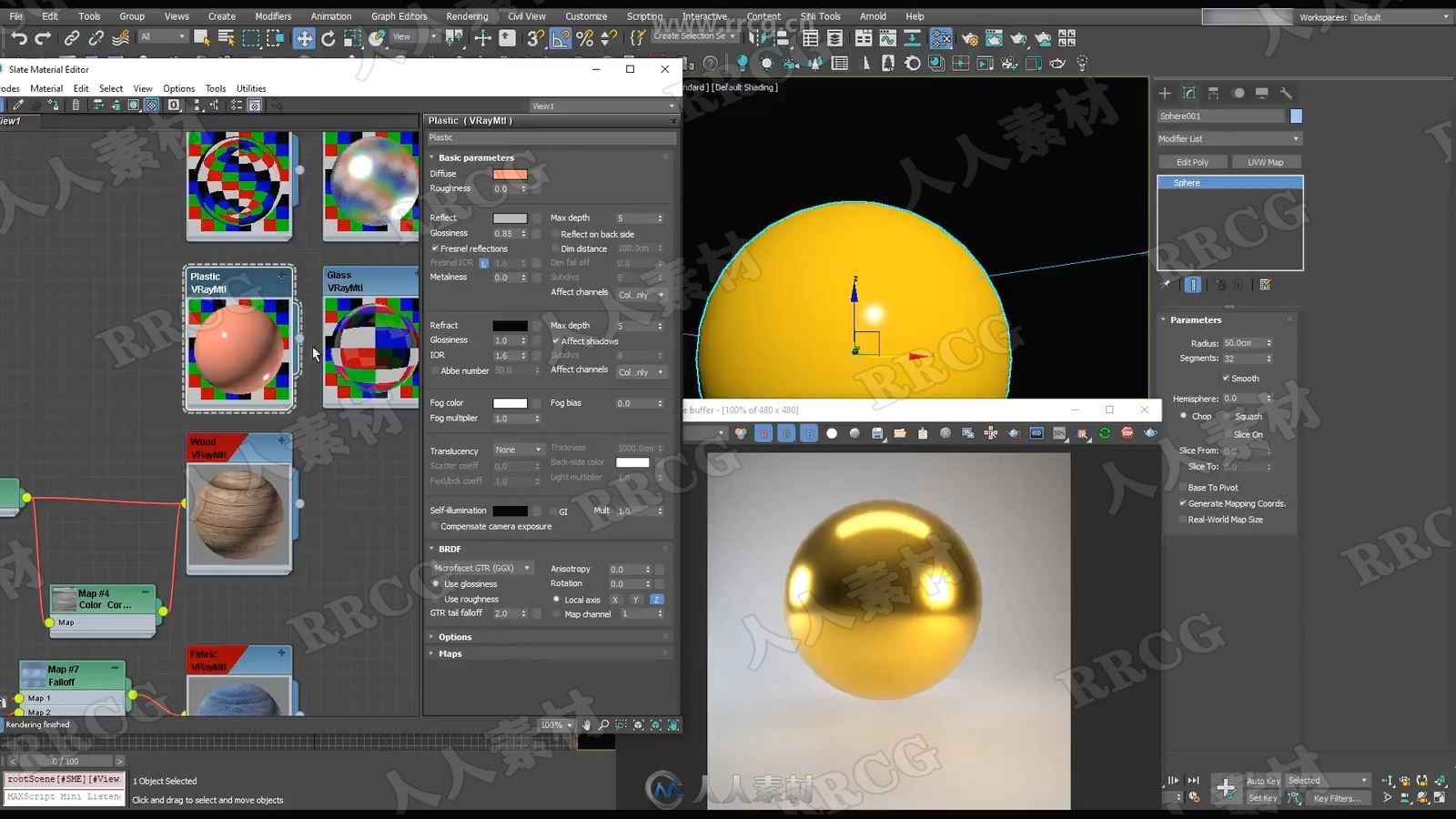
Task: Select the Z local axis button
Action: point(656,600)
